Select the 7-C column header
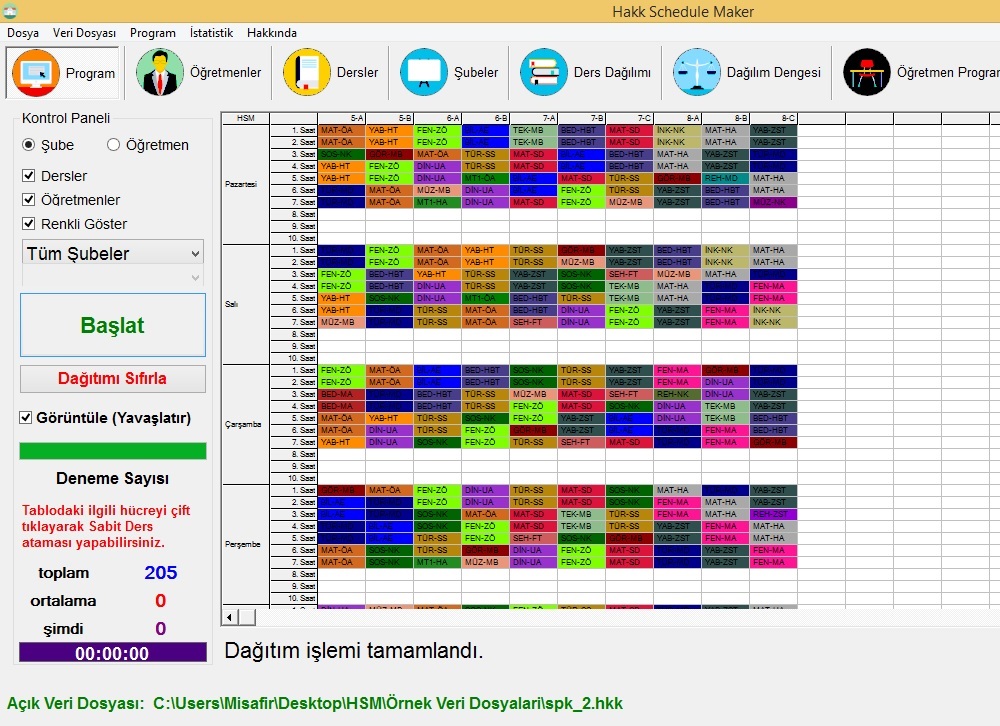 629,118
